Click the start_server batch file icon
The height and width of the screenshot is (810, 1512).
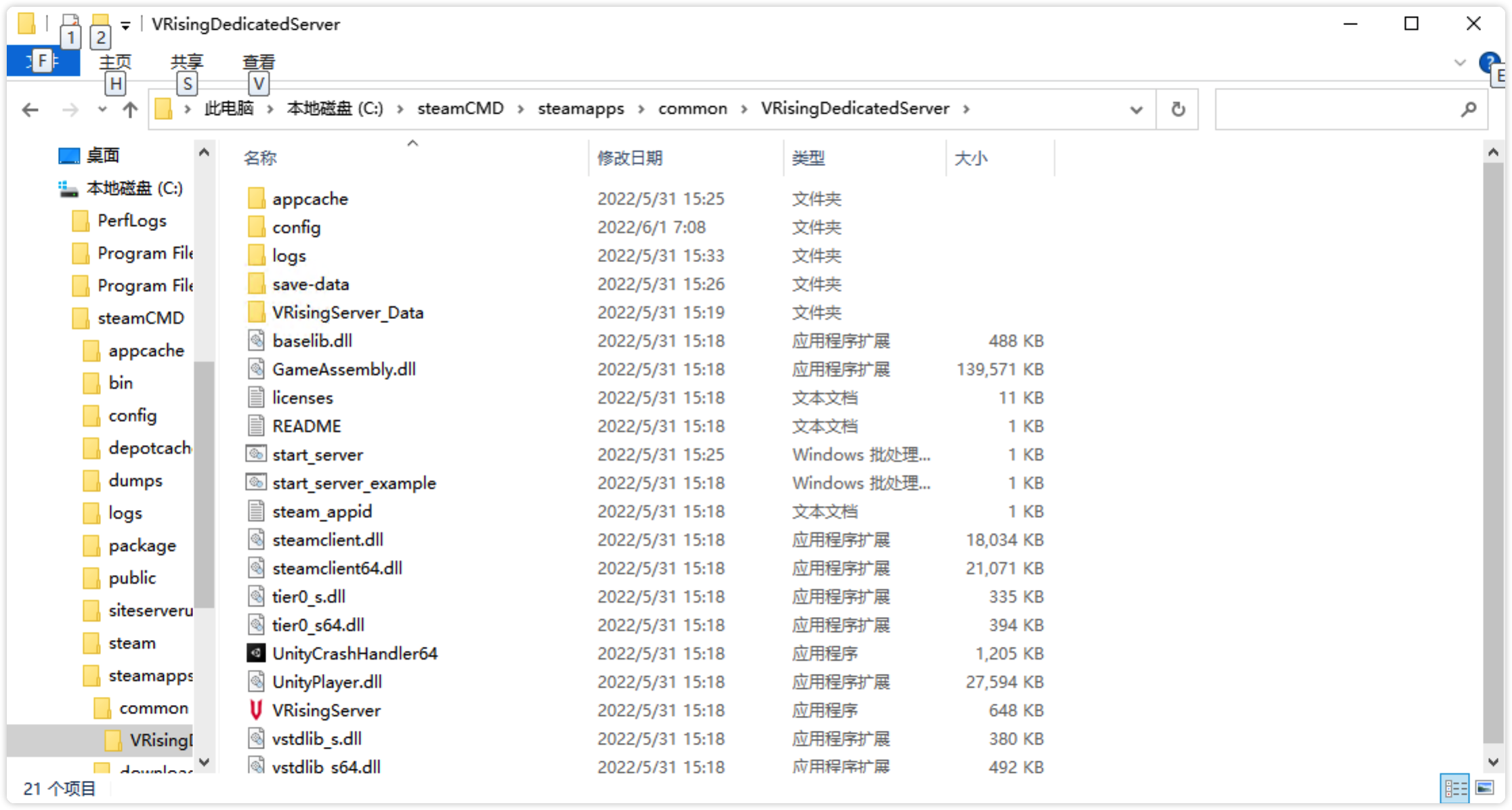(256, 454)
